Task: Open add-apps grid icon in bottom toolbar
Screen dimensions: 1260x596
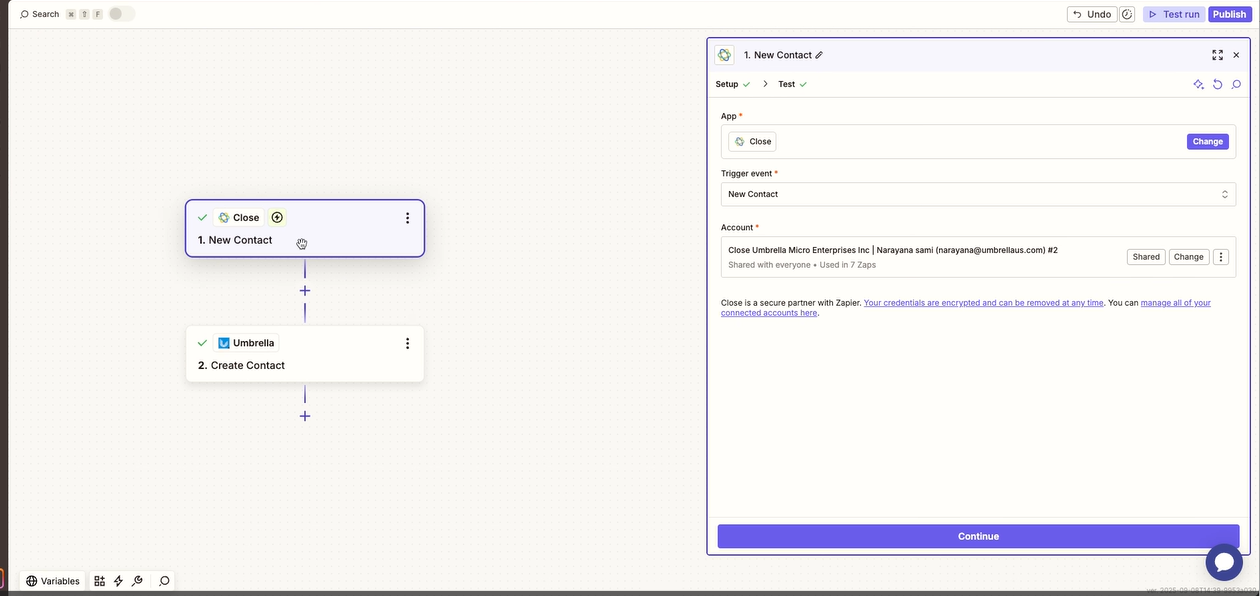Action: tap(99, 581)
